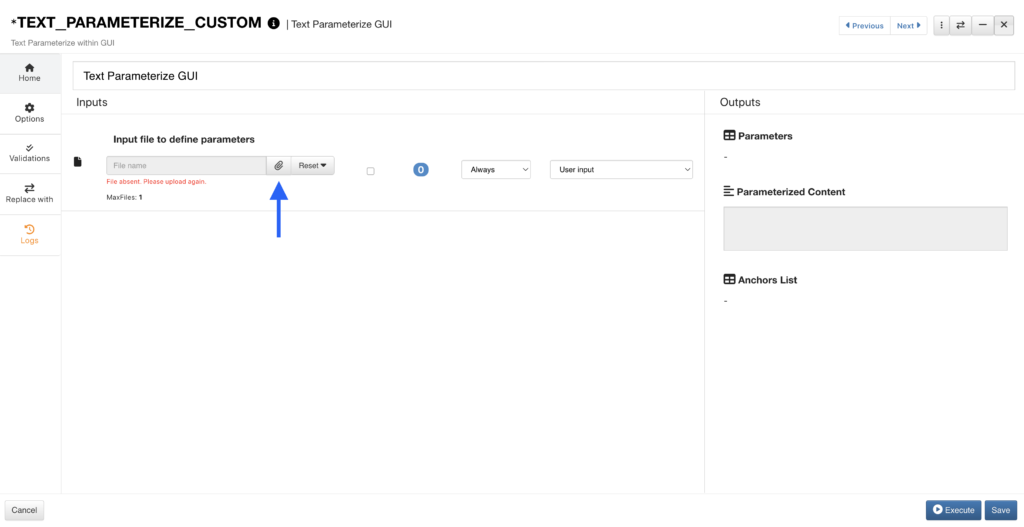This screenshot has height=527, width=1024.
Task: Open the Logs sidebar tab
Action: coord(30,234)
